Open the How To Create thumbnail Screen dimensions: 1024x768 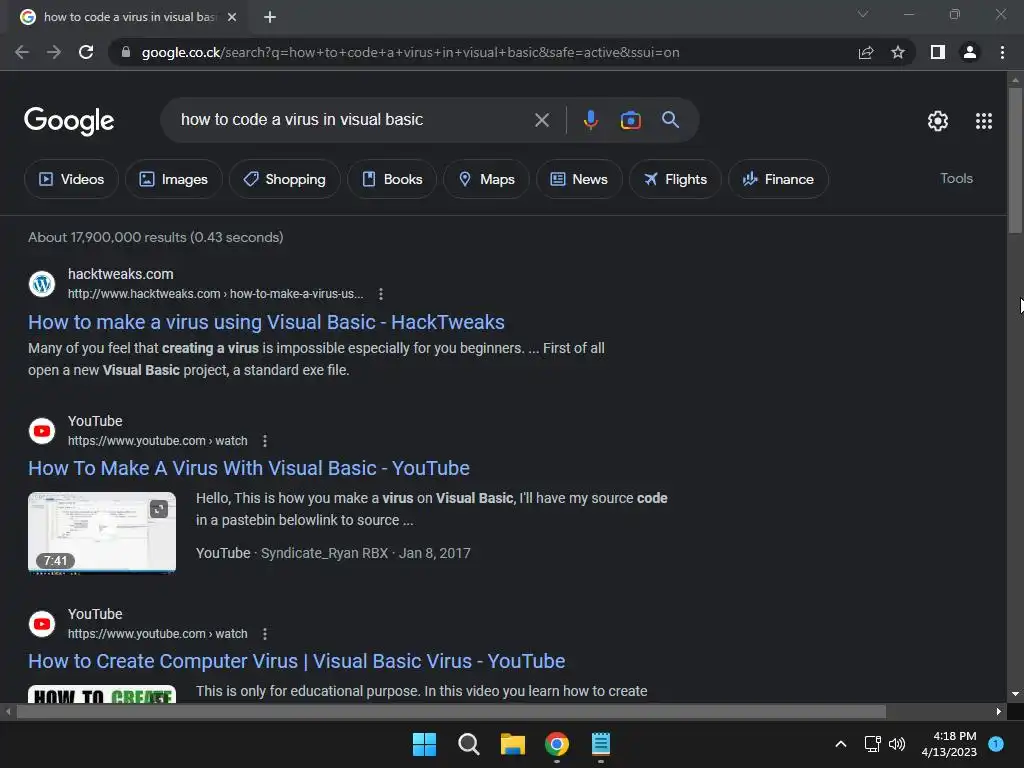(102, 694)
